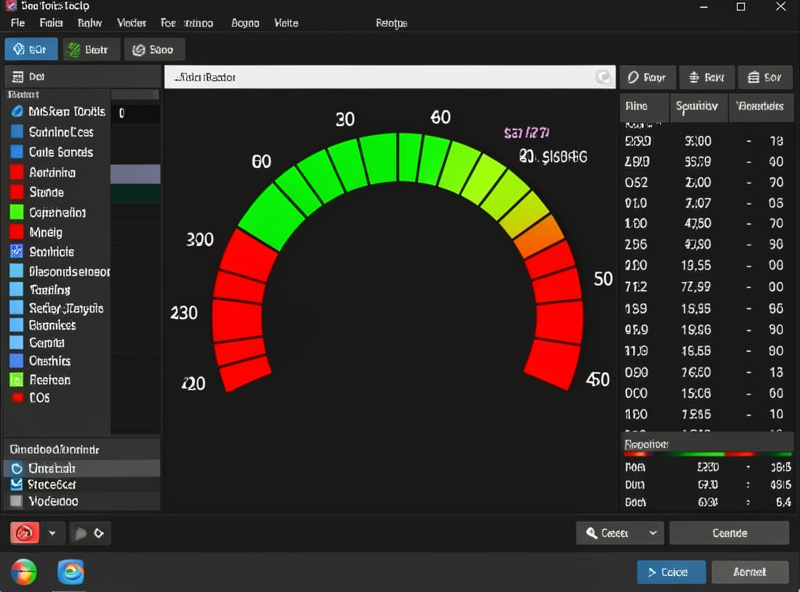
Task: Select table cell value 77,99
Action: [x=696, y=287]
